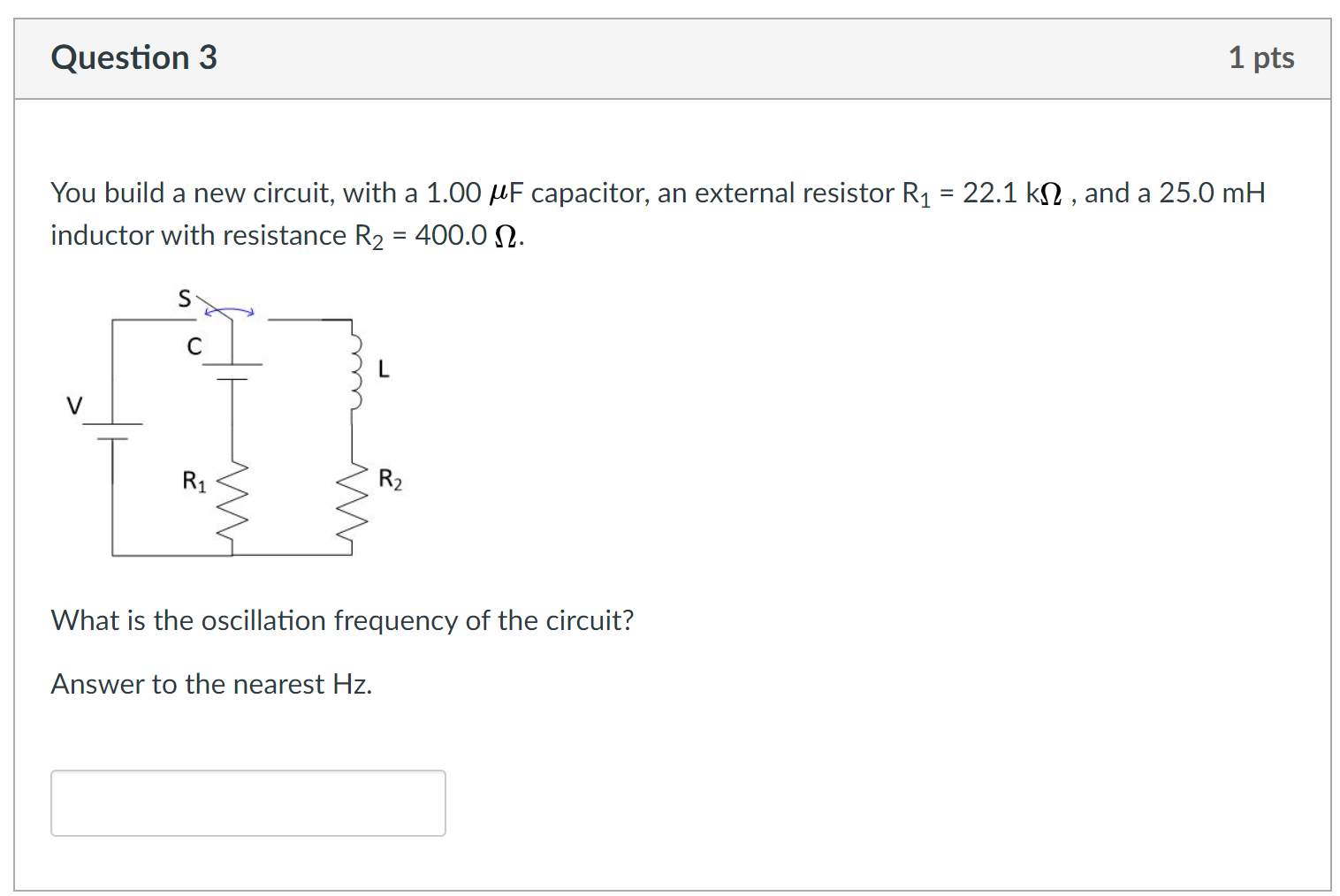Click the switch contact point on the diagram
Screen dimensions: 1340x896
coord(232,320)
